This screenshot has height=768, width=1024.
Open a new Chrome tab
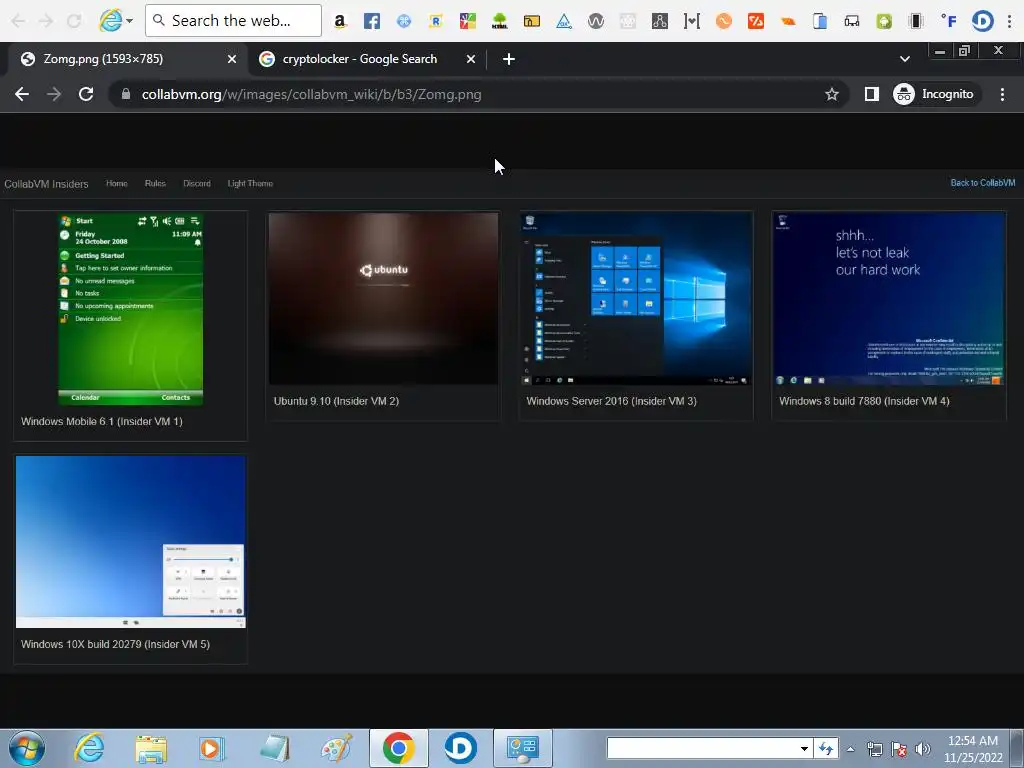click(x=509, y=59)
